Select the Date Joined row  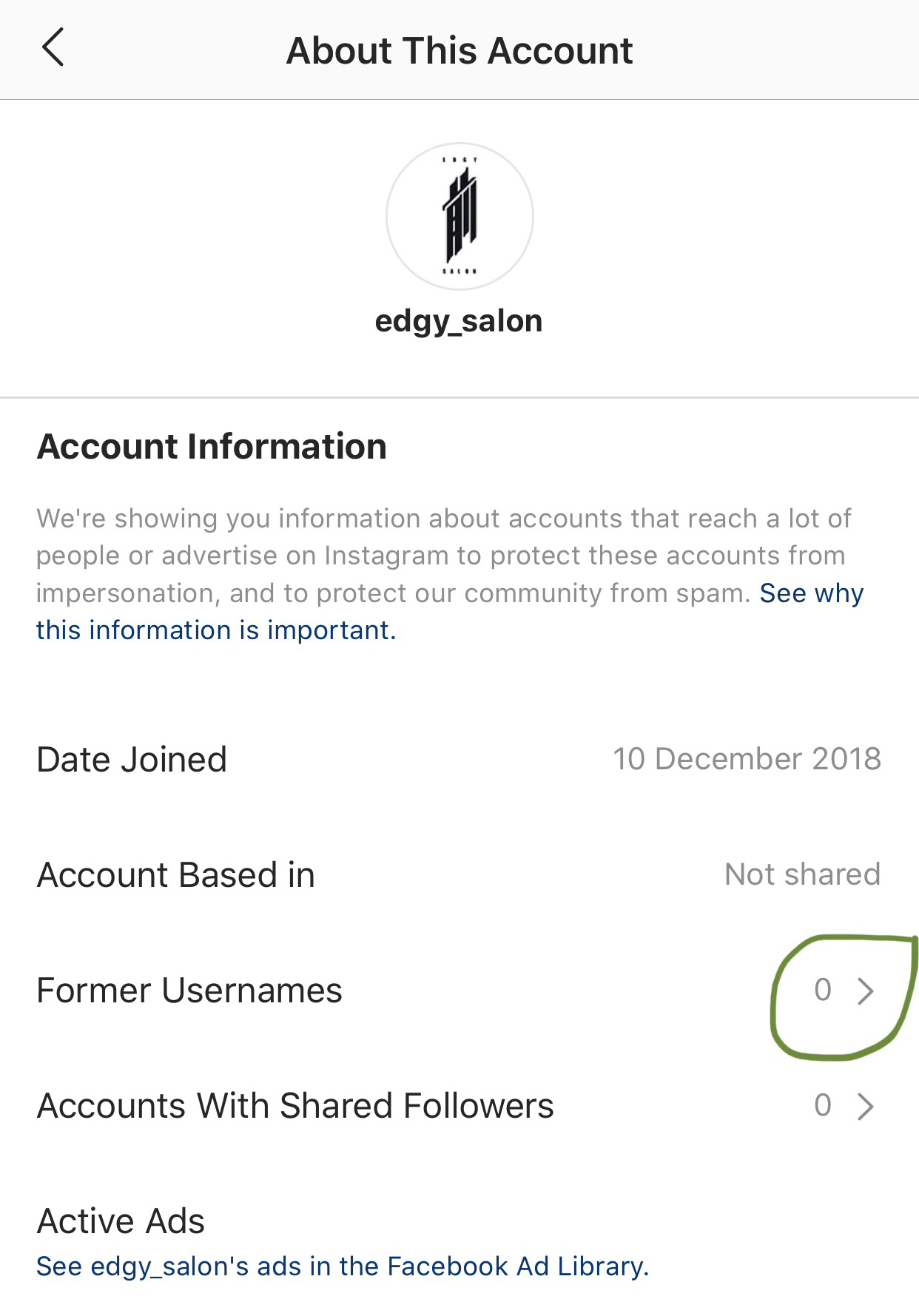[459, 760]
